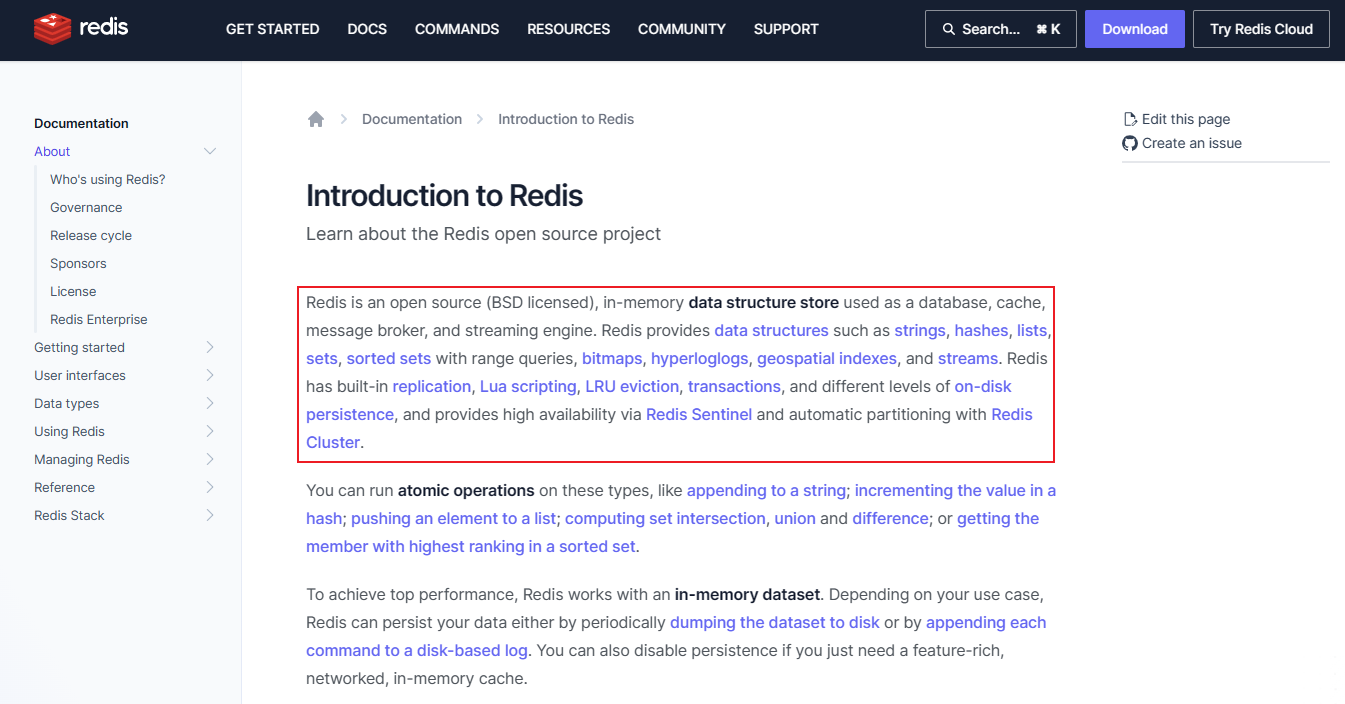Expand the Reference section chevron
Image resolution: width=1345 pixels, height=704 pixels.
click(210, 487)
